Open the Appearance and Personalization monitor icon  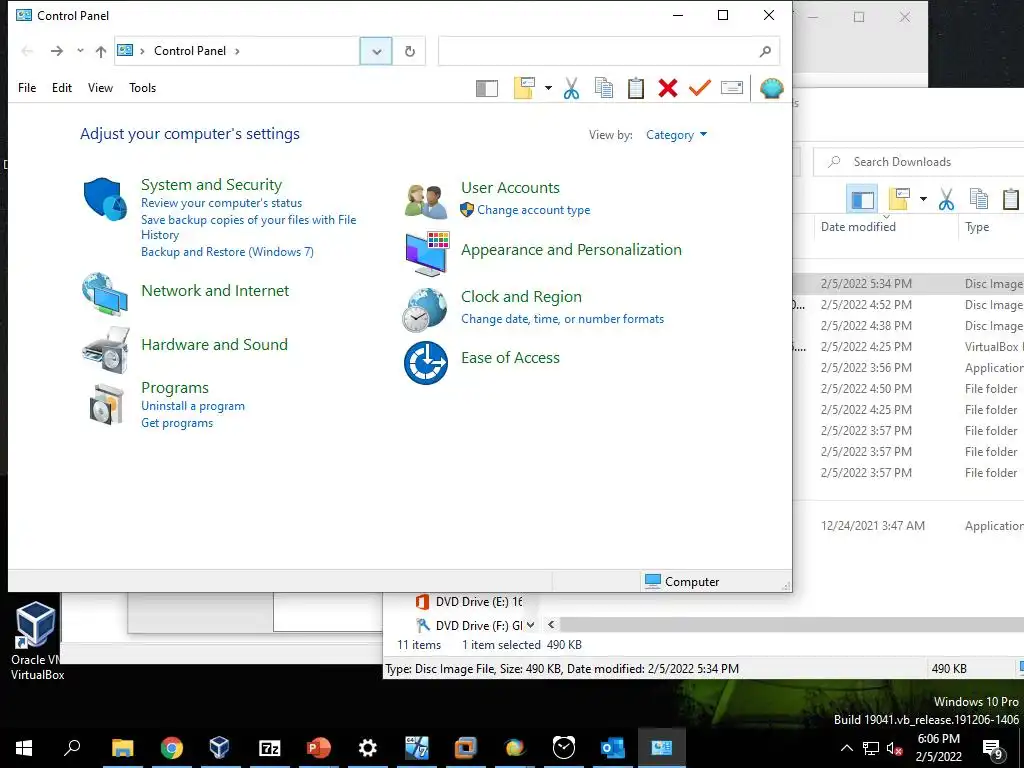coord(427,254)
